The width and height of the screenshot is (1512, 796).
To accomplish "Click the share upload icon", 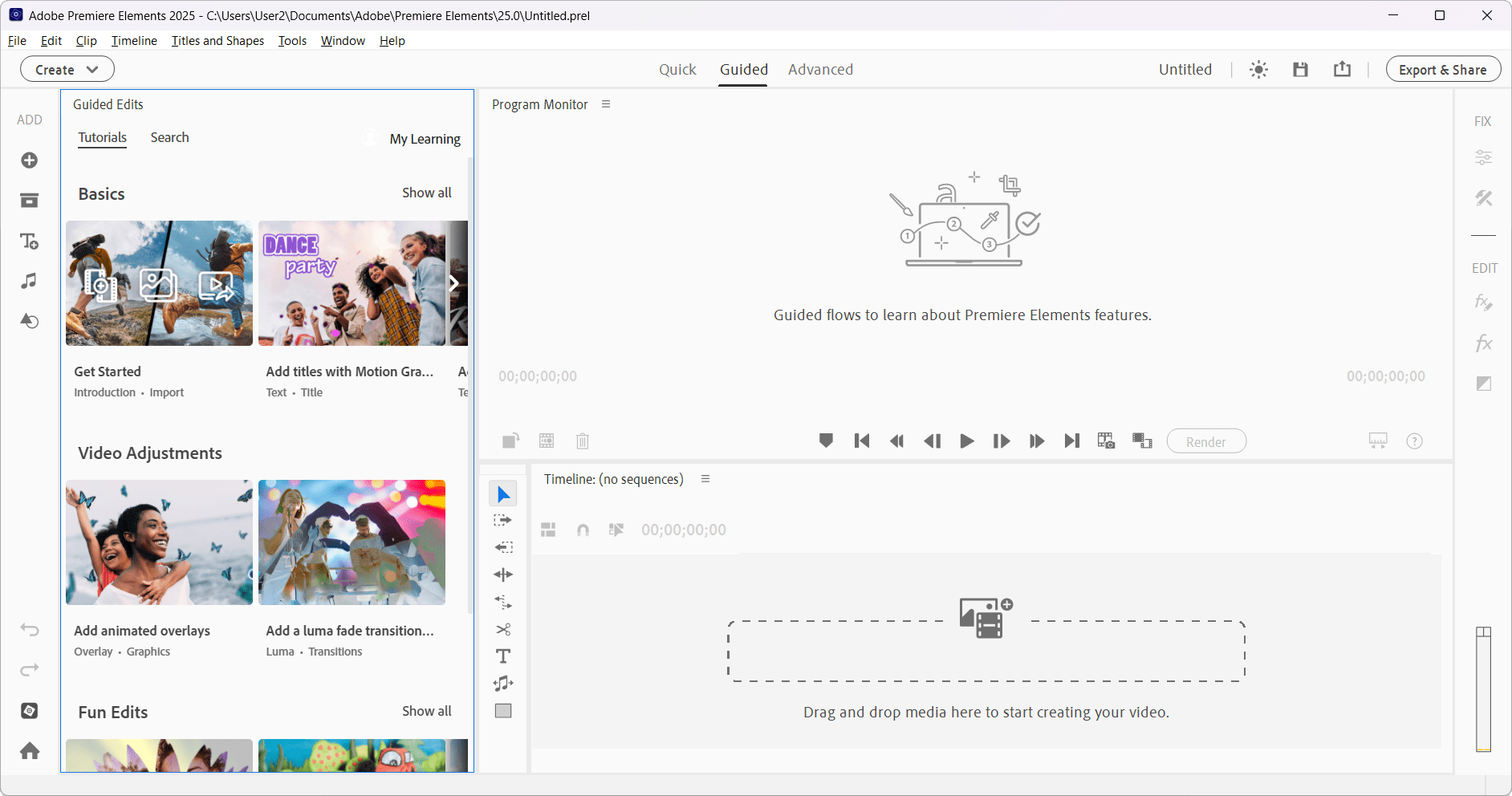I will coord(1342,69).
